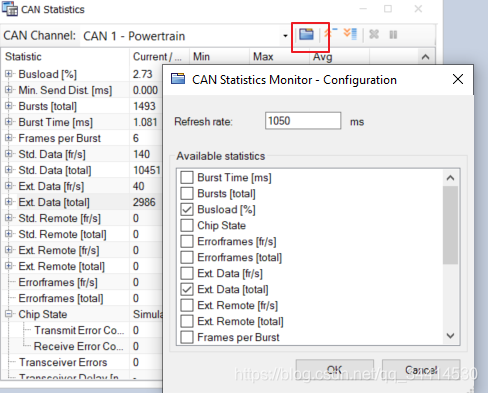The height and width of the screenshot is (393, 488).
Task: Expand the Frames per Burst tree row
Action: click(x=9, y=138)
